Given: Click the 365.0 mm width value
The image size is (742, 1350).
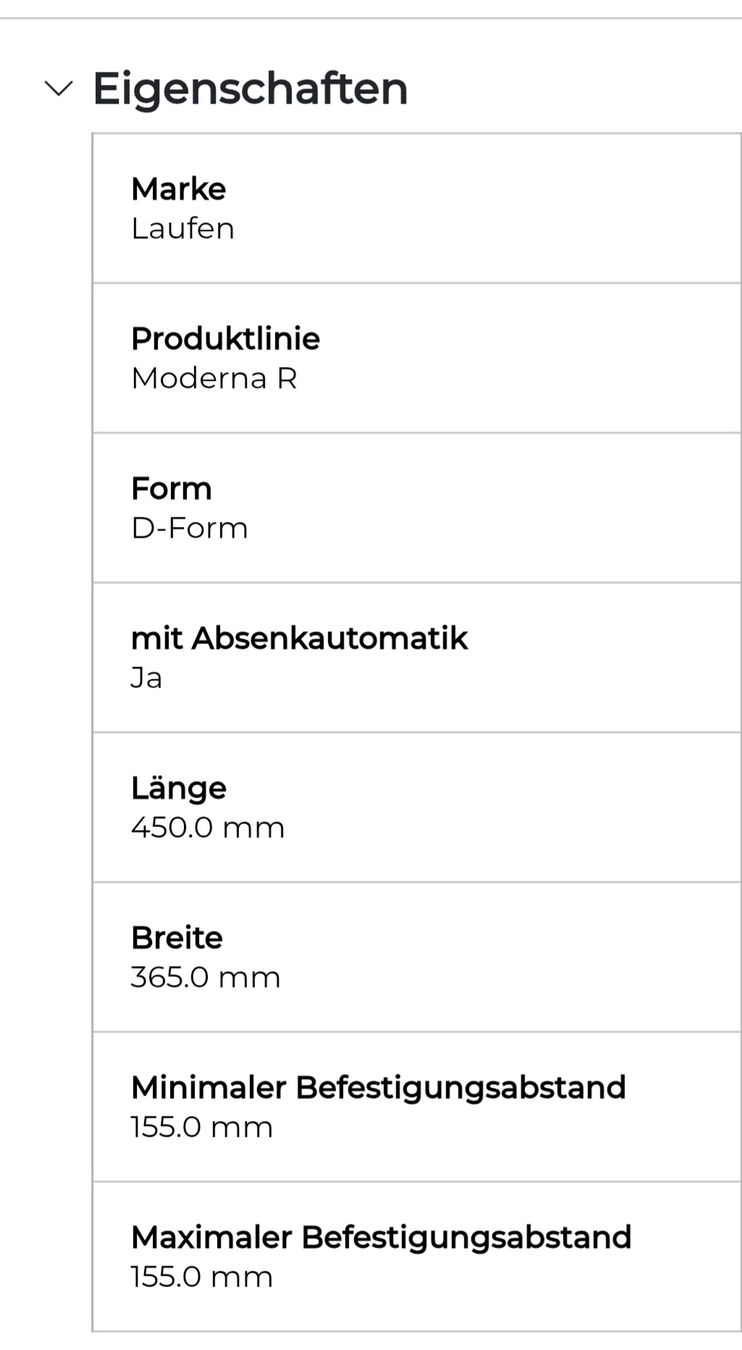Looking at the screenshot, I should [x=205, y=977].
